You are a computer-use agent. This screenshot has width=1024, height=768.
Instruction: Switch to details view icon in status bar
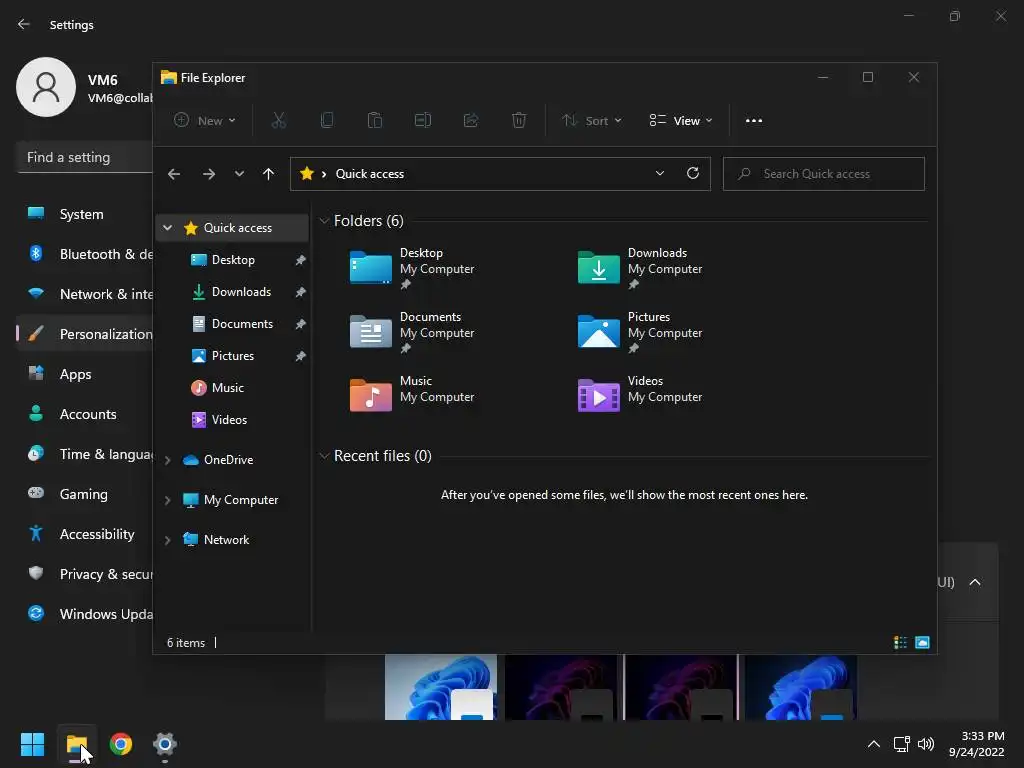(901, 643)
